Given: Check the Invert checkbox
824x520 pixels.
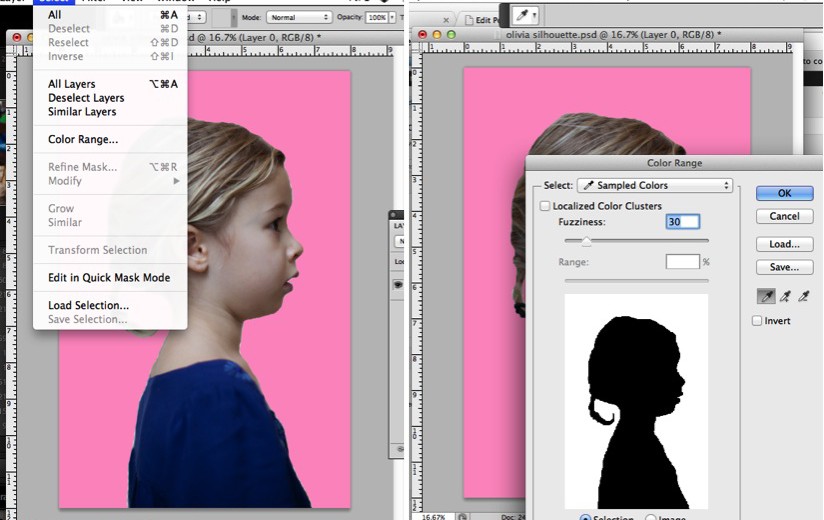Looking at the screenshot, I should pyautogui.click(x=757, y=320).
